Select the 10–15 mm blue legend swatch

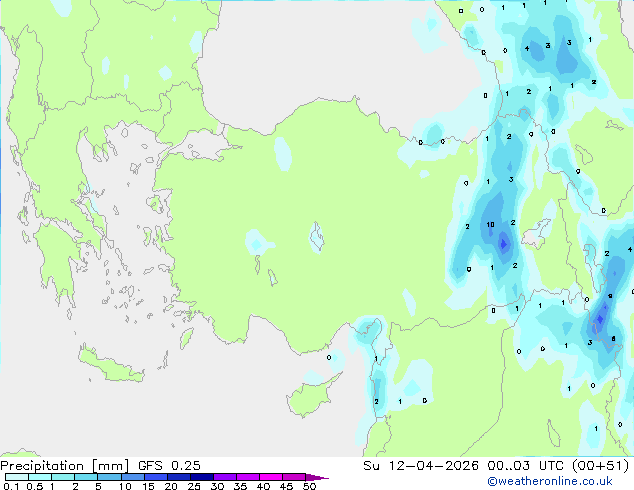pyautogui.click(x=133, y=477)
